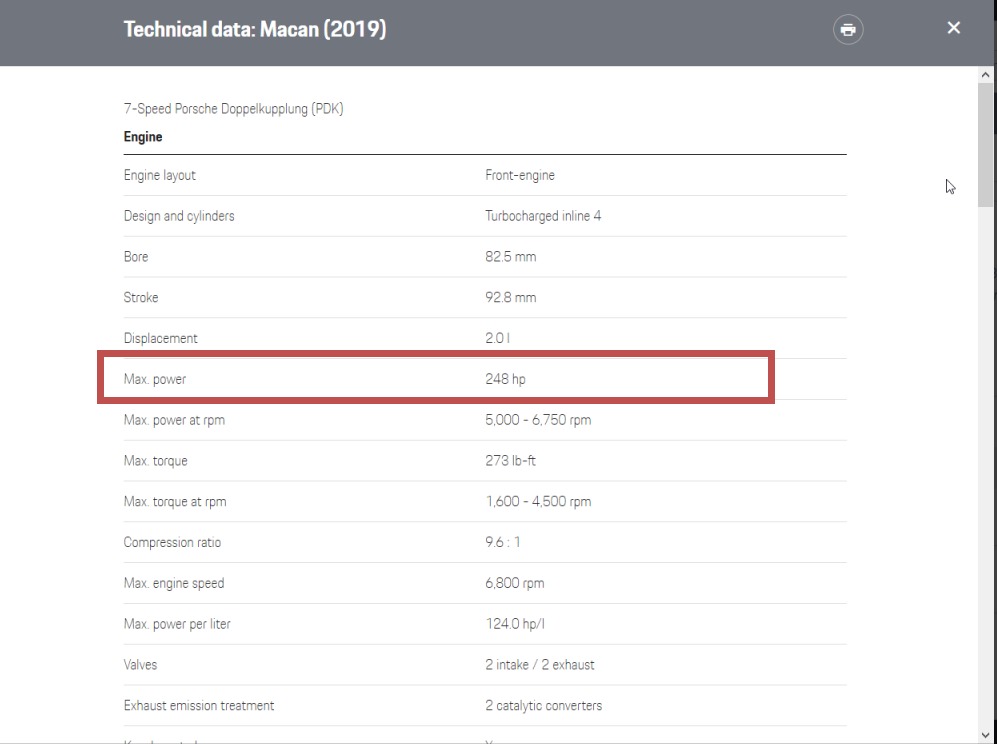Screen dimensions: 997x744
Task: Click the '82.5 mm' value
Action: pyautogui.click(x=511, y=257)
